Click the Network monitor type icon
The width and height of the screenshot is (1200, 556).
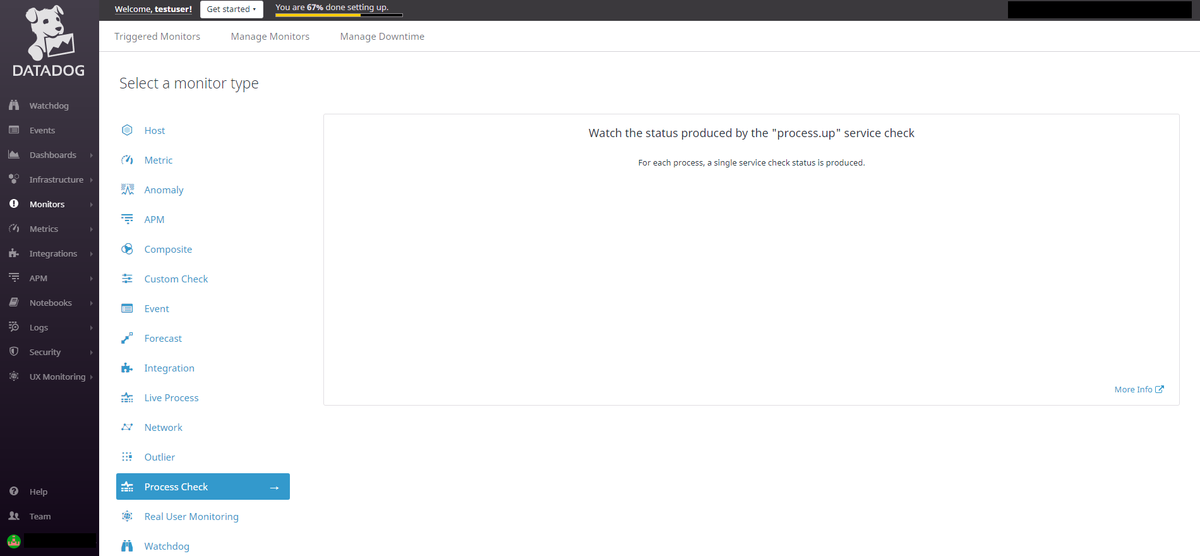click(127, 427)
